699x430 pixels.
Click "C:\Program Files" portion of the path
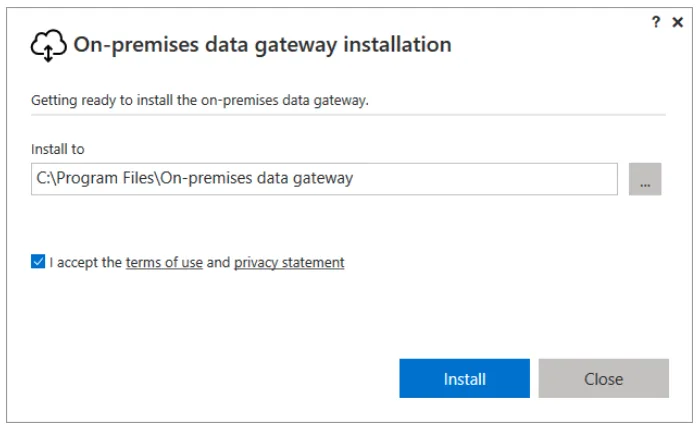click(x=95, y=178)
